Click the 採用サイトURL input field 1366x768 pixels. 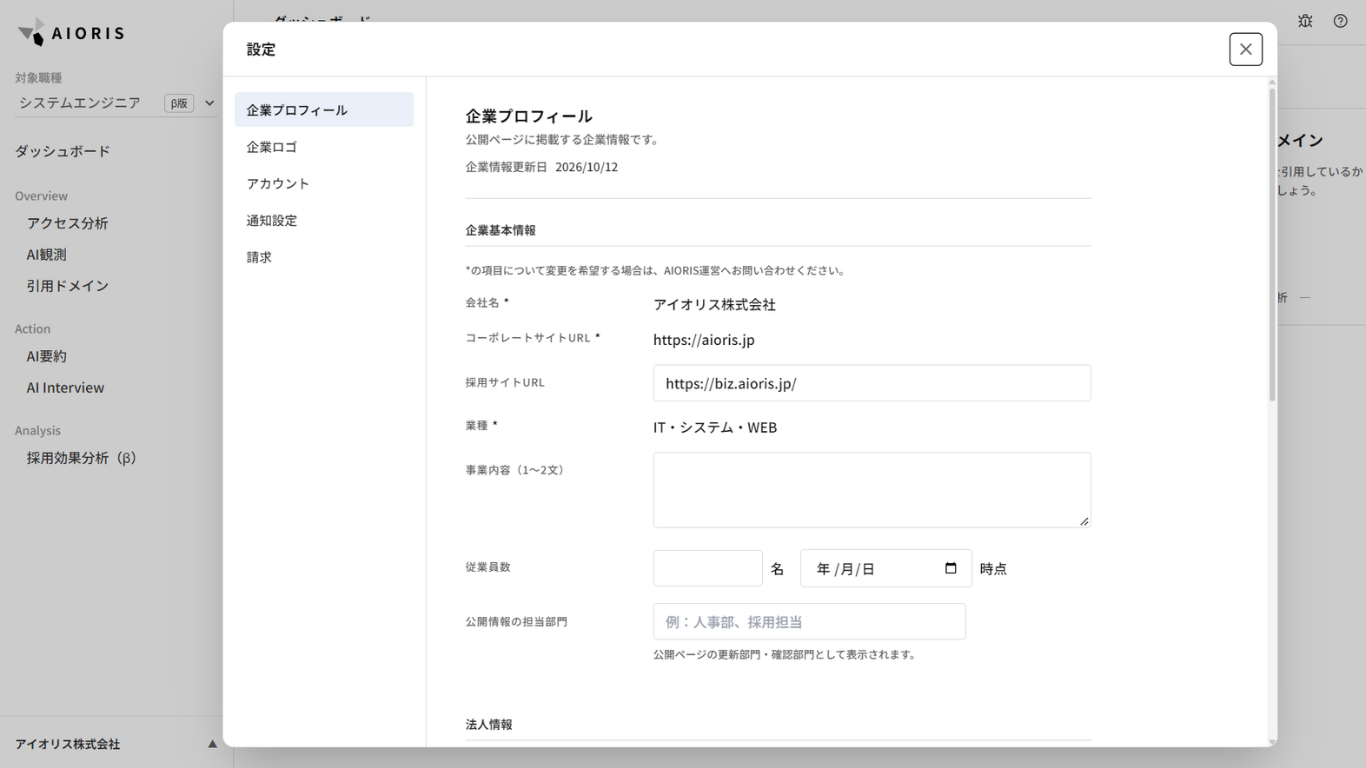coord(872,383)
